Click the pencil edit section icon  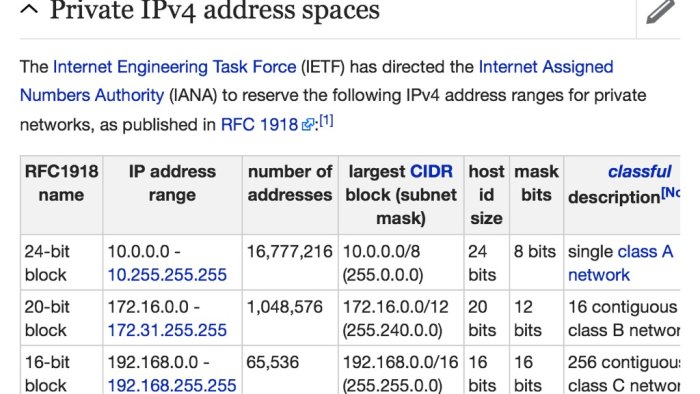pyautogui.click(x=660, y=12)
